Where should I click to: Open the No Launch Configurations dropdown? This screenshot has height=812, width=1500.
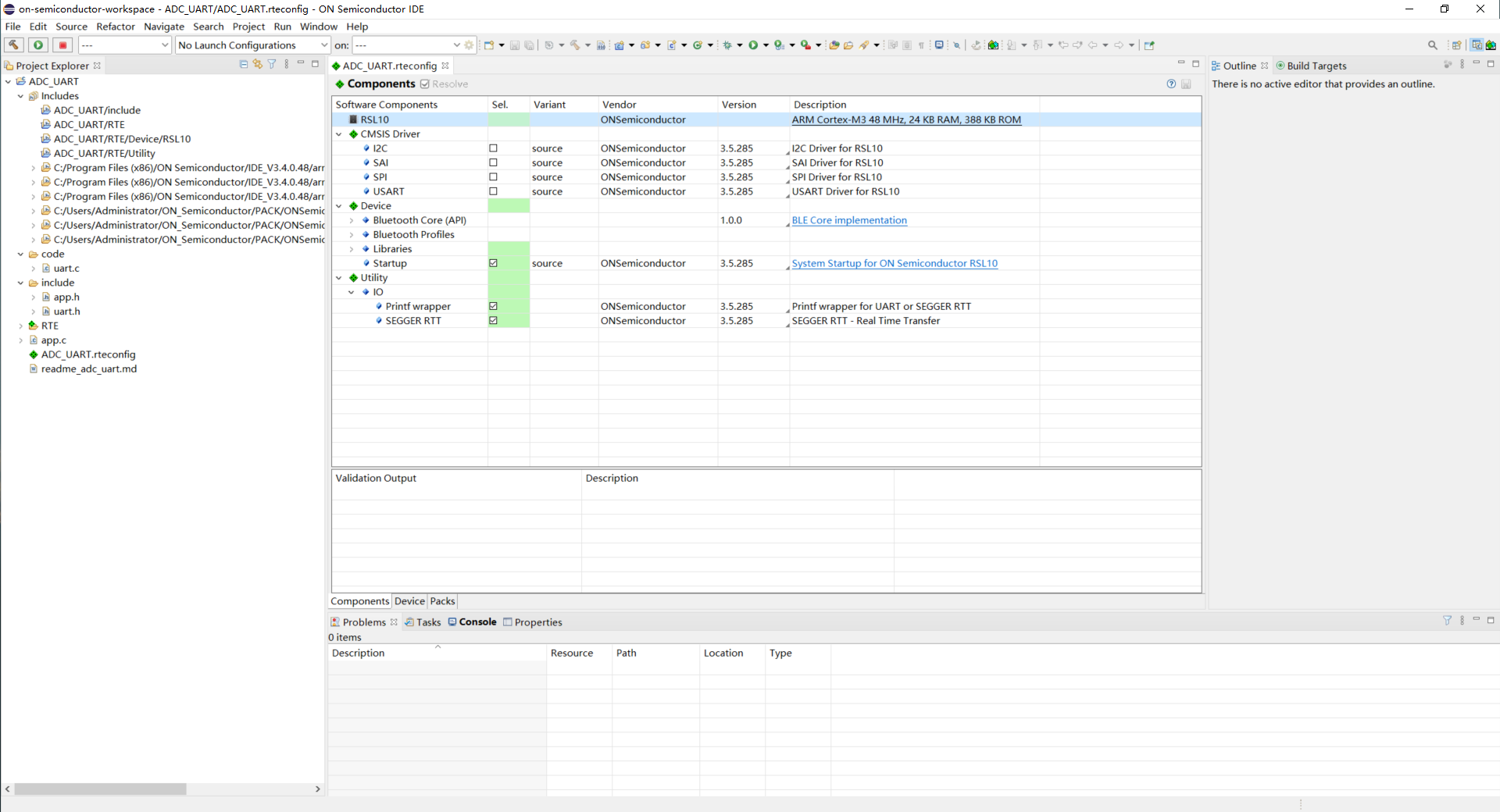point(252,45)
